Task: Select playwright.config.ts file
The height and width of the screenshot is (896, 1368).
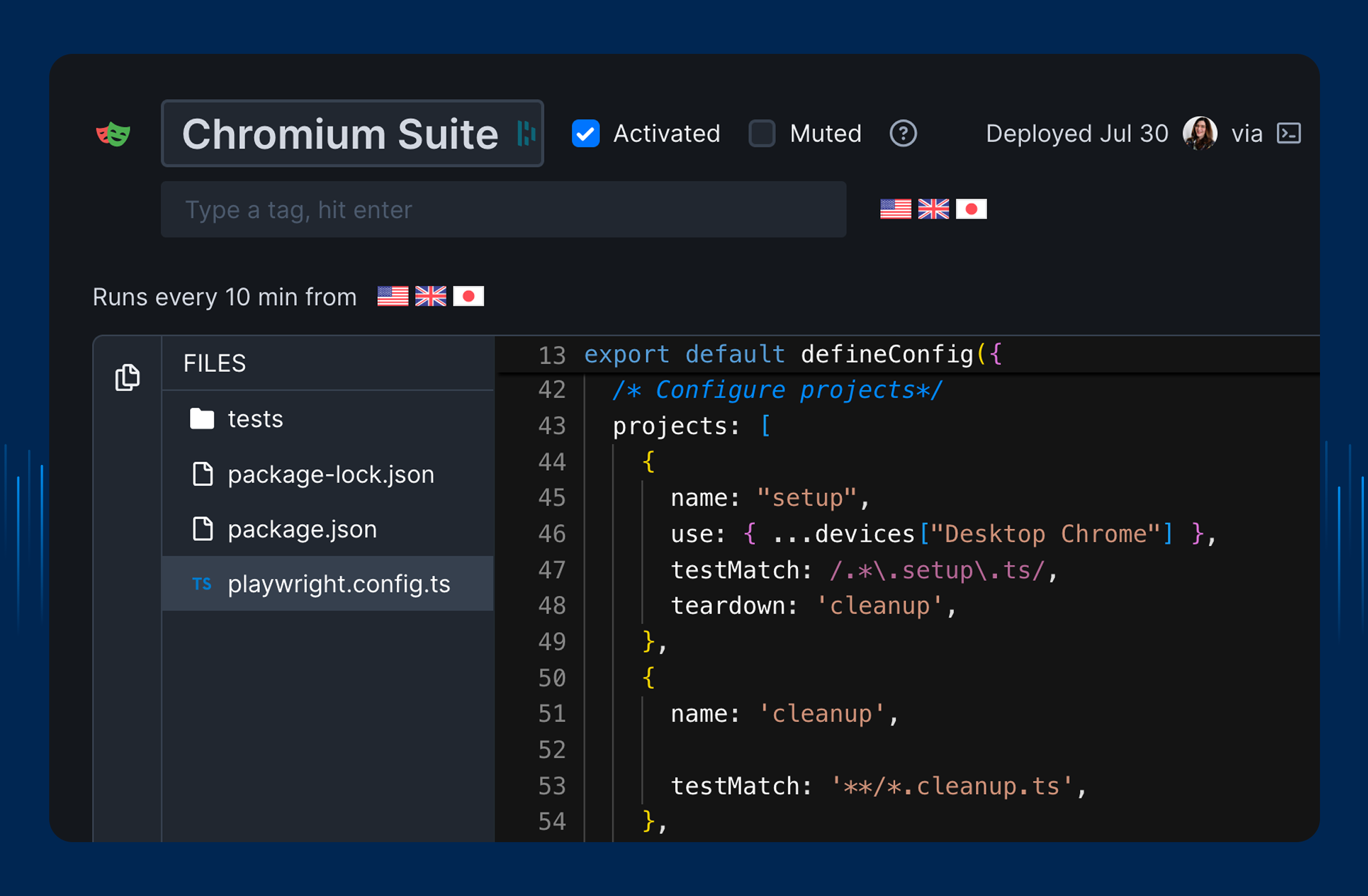Action: pos(338,584)
